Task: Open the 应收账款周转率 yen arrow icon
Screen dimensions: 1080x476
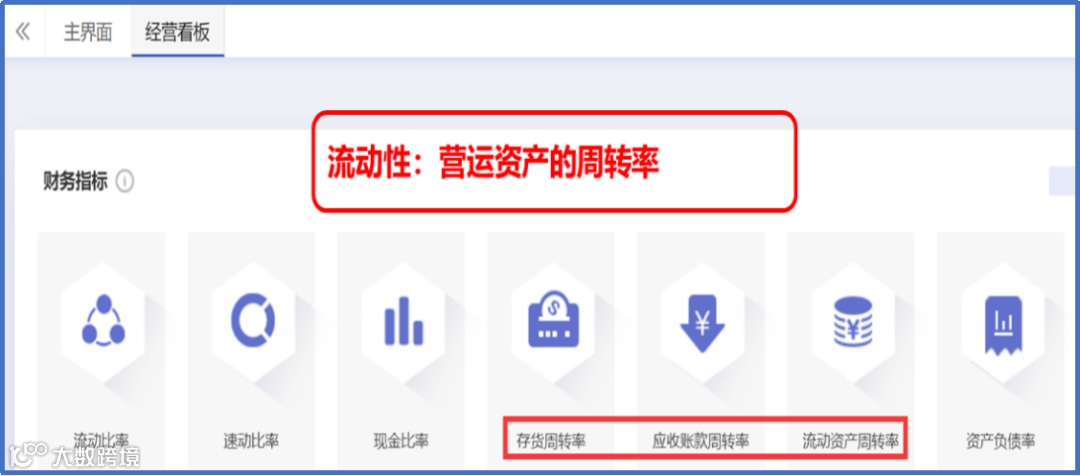Action: (x=703, y=322)
